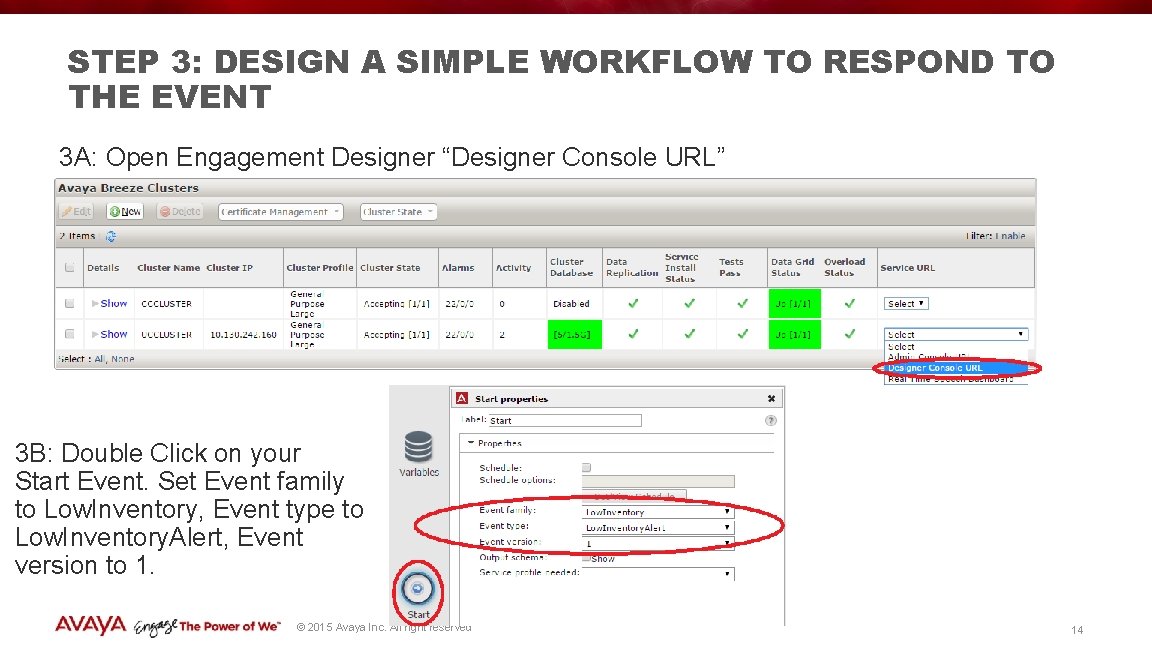
Task: Click the IP address 10.130.242.160 cell
Action: point(243,334)
